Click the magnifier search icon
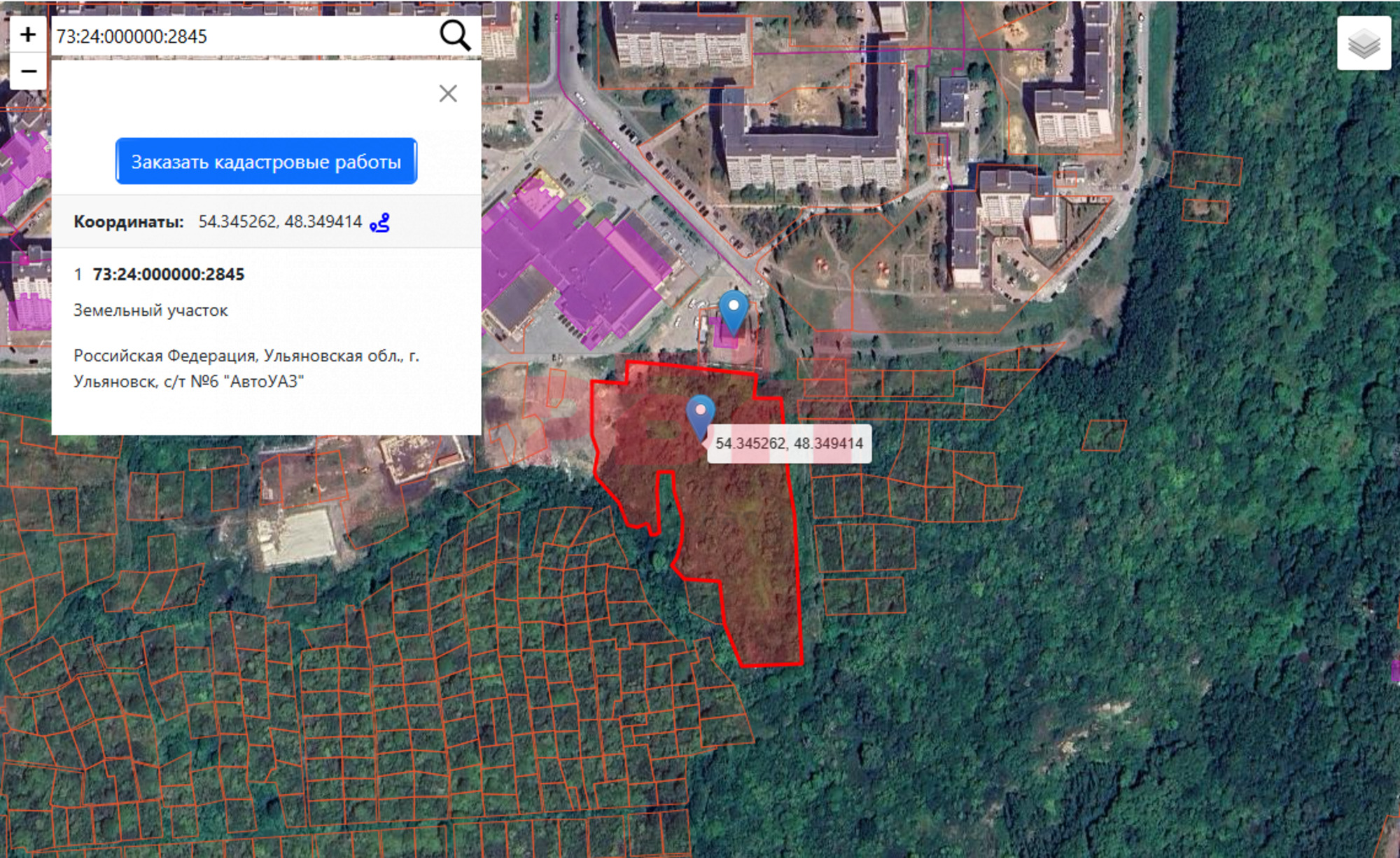The image size is (1400, 858). 455,35
